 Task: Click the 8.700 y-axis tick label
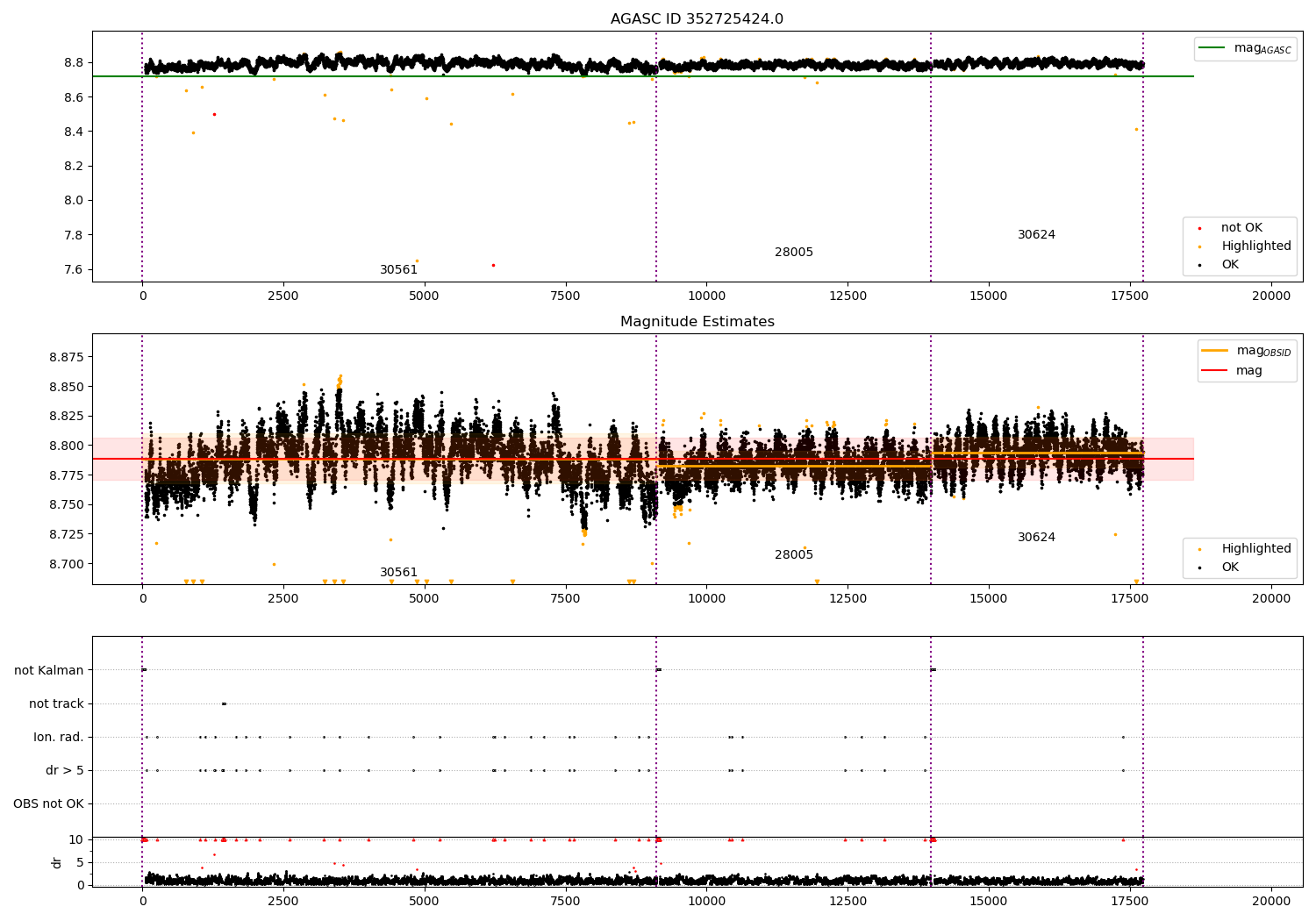click(x=67, y=565)
